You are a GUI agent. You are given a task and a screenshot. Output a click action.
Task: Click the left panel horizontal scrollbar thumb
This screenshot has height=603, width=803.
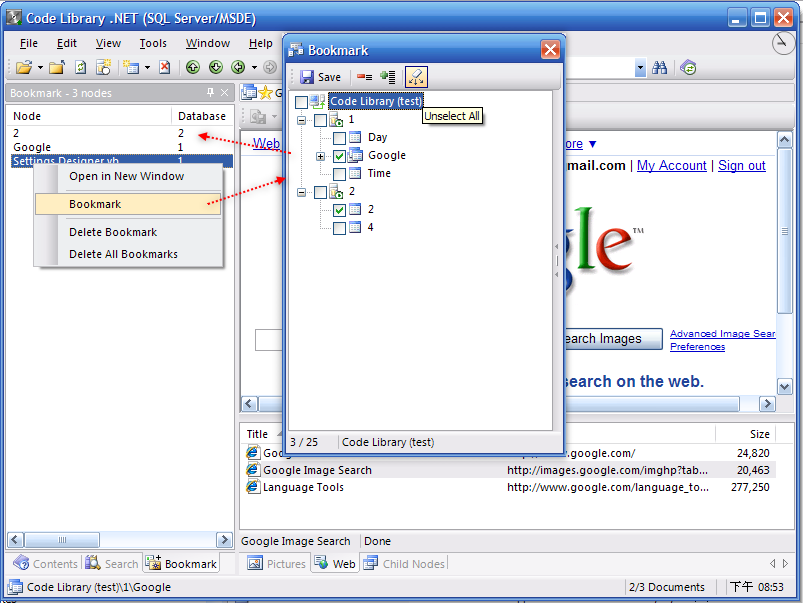coord(62,539)
